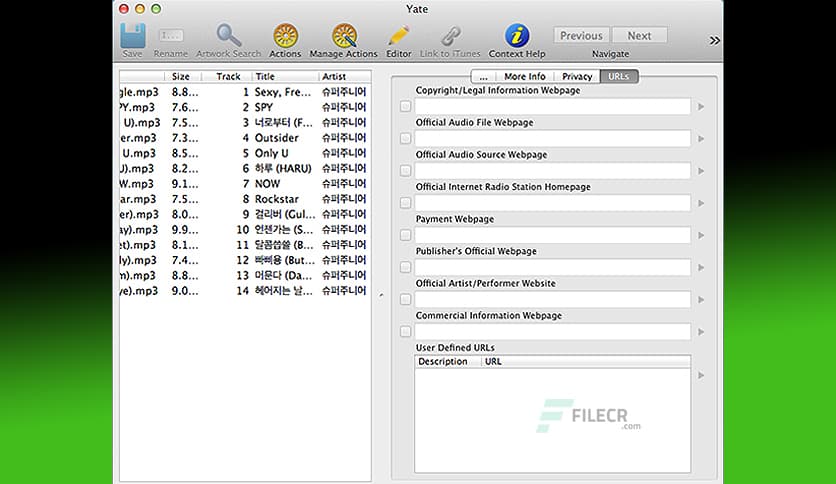Screen dimensions: 836x484
Task: Click the Save disk icon
Action: [x=132, y=36]
